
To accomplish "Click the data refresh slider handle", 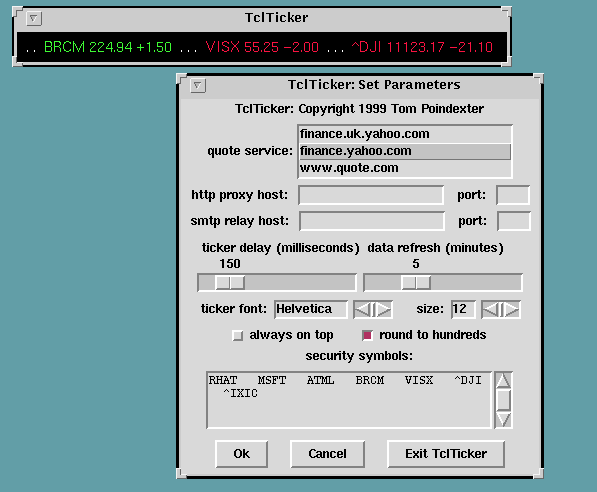I will (x=416, y=283).
